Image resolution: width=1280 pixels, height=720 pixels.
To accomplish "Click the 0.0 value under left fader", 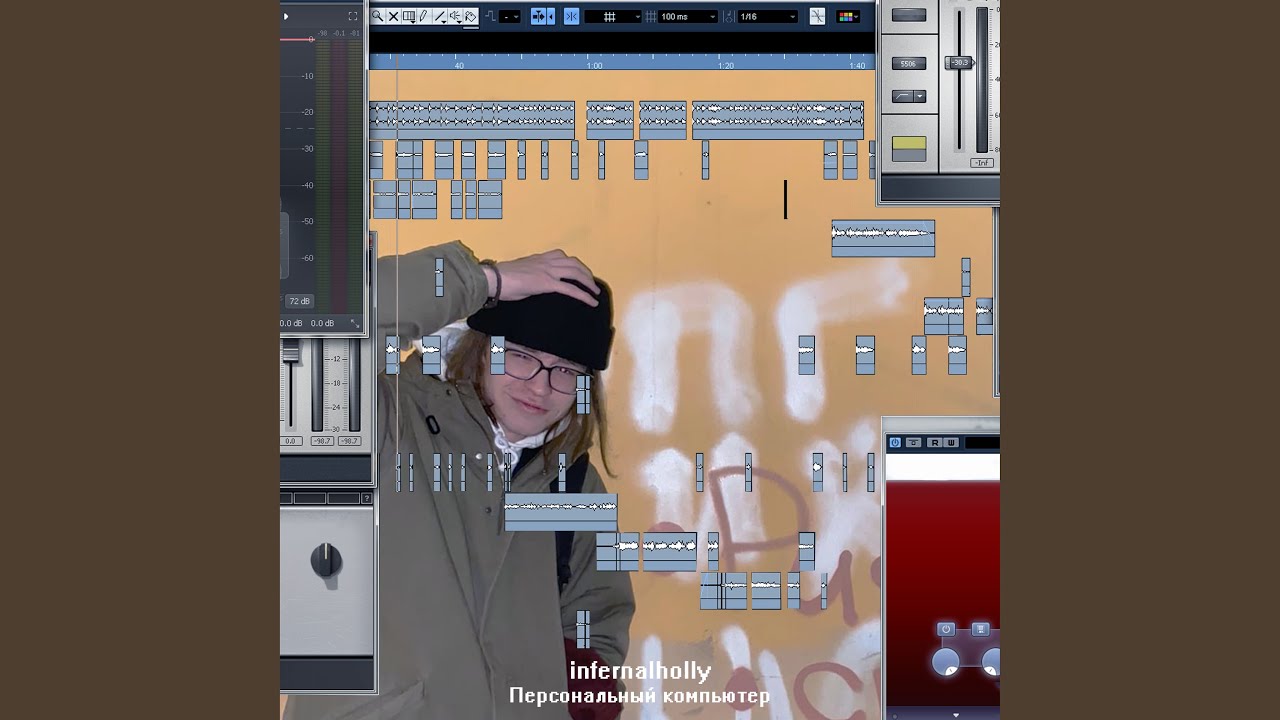I will [290, 440].
